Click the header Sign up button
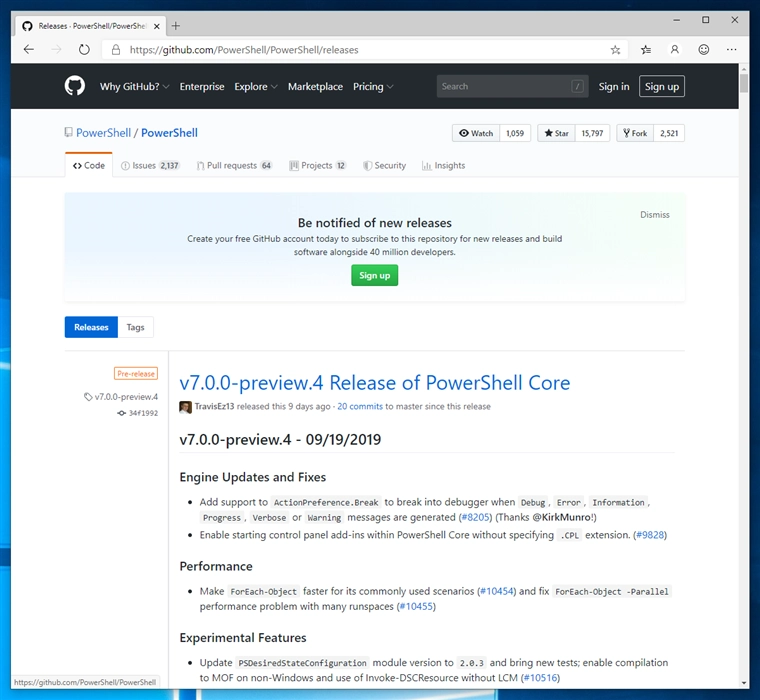760x700 pixels. 662,86
